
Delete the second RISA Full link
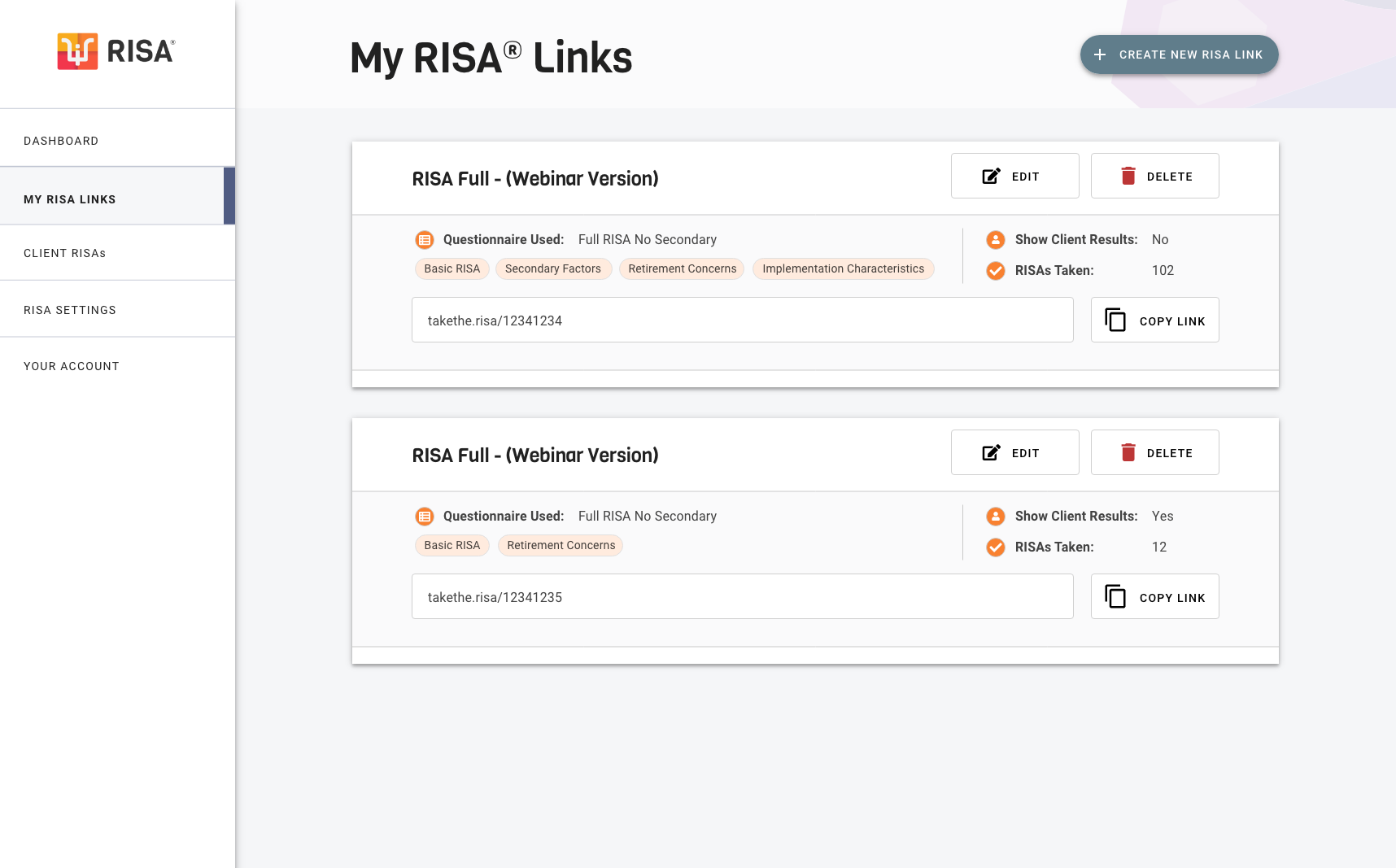click(x=1154, y=452)
